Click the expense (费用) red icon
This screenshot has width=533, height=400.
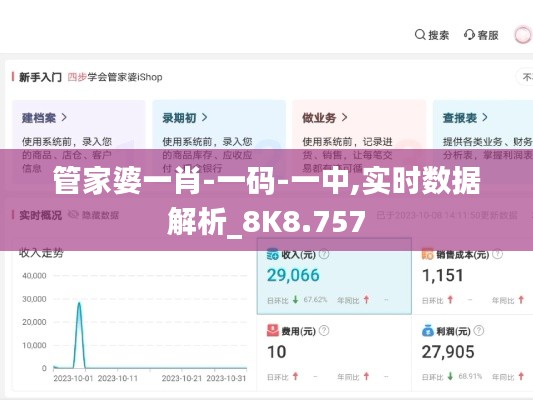(x=273, y=331)
